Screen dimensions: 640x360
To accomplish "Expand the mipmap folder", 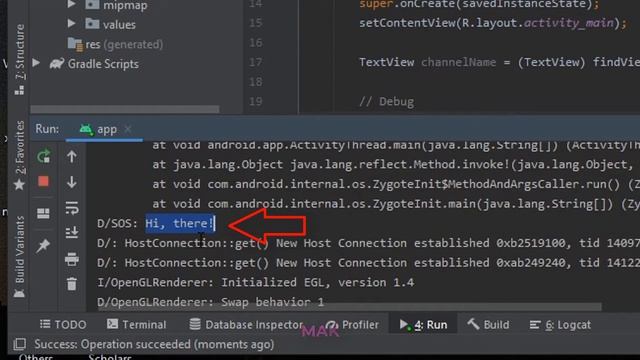I will coord(71,4).
